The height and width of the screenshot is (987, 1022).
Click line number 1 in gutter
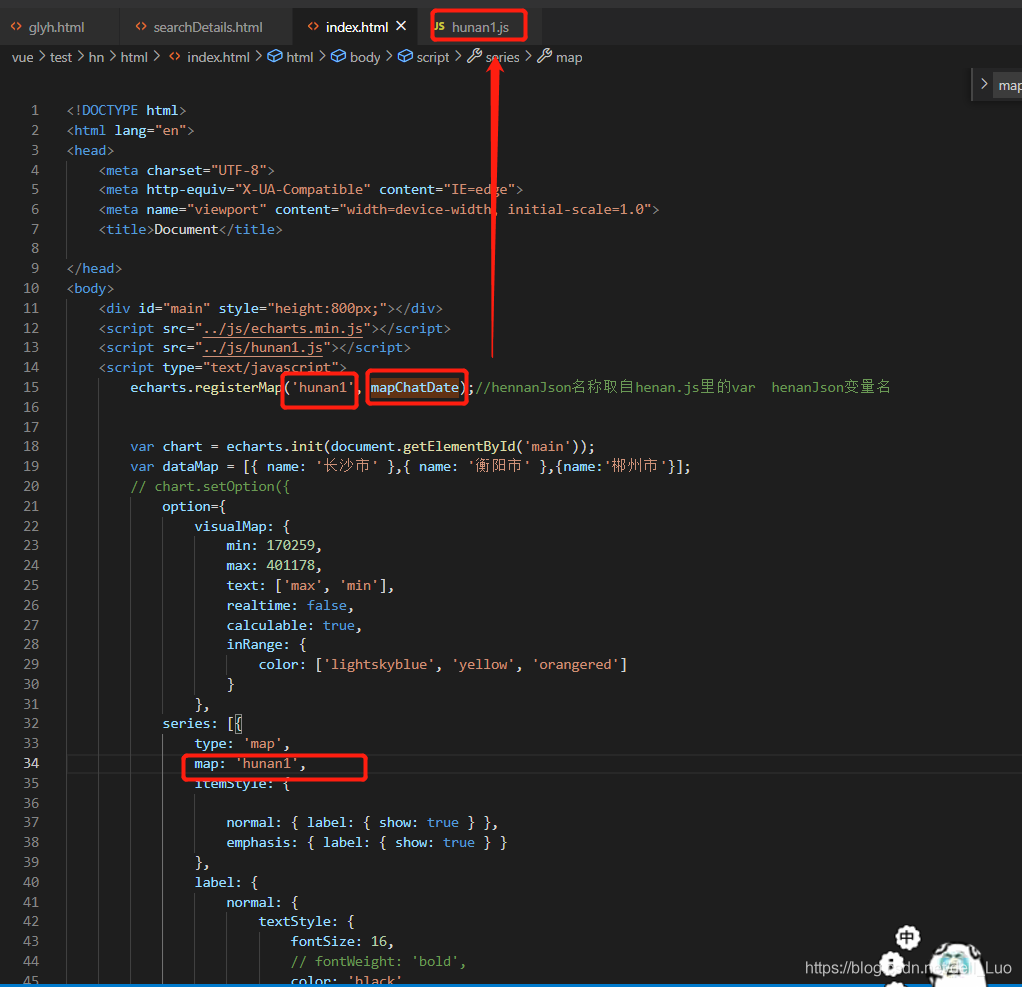click(35, 110)
